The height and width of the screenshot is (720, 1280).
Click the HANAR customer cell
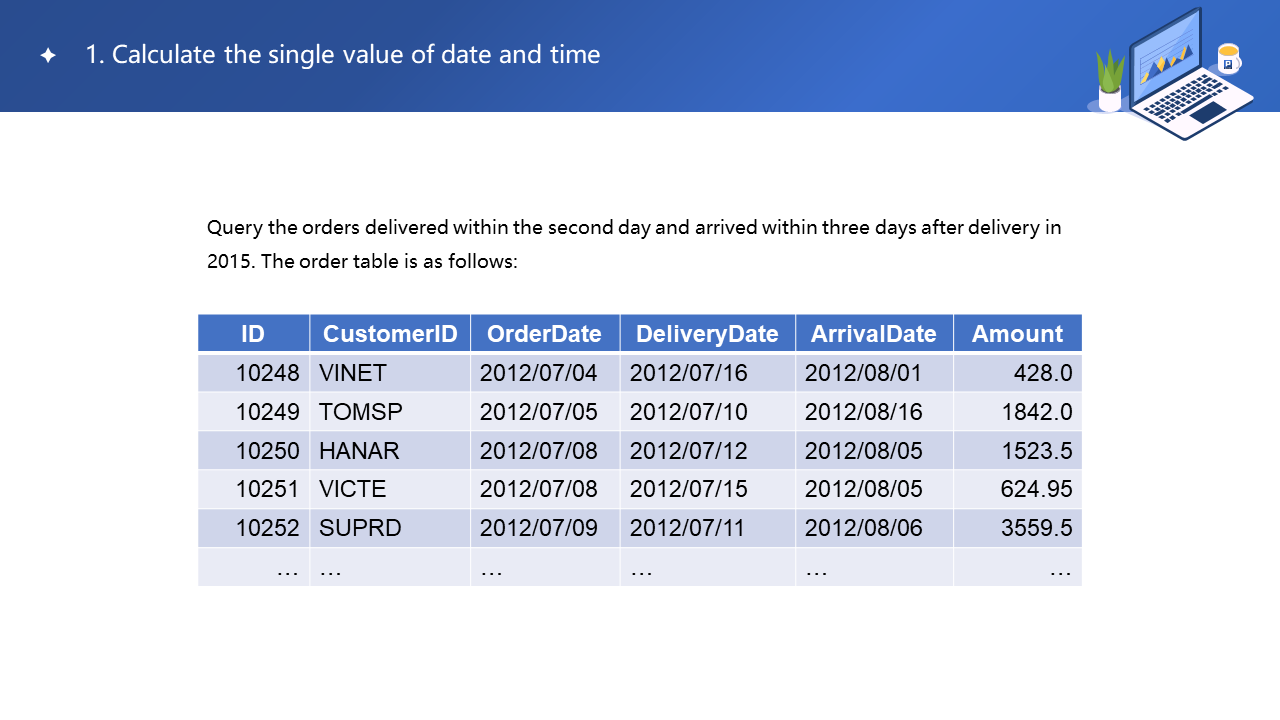coord(359,451)
